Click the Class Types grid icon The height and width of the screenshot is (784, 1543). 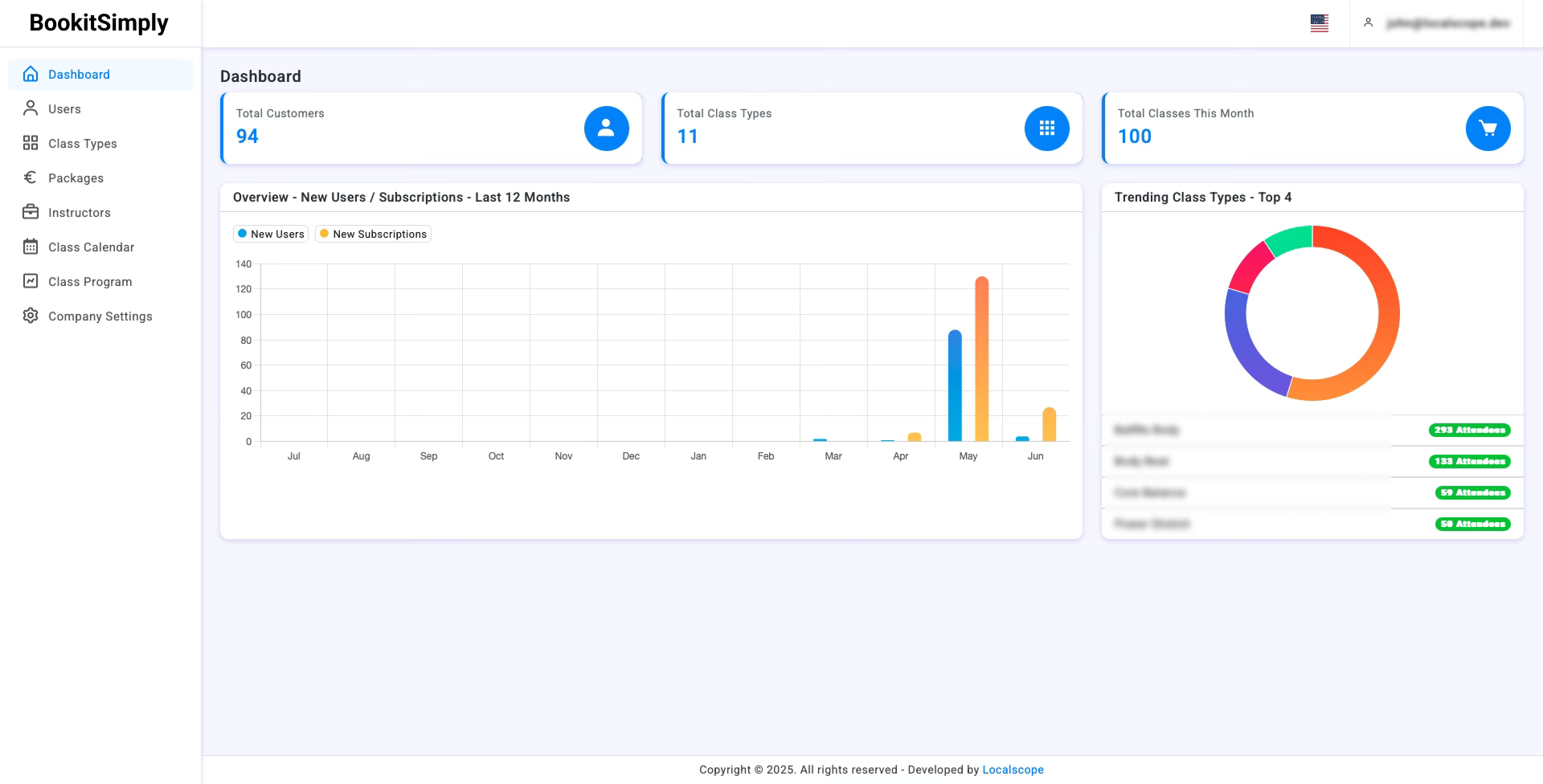point(31,143)
